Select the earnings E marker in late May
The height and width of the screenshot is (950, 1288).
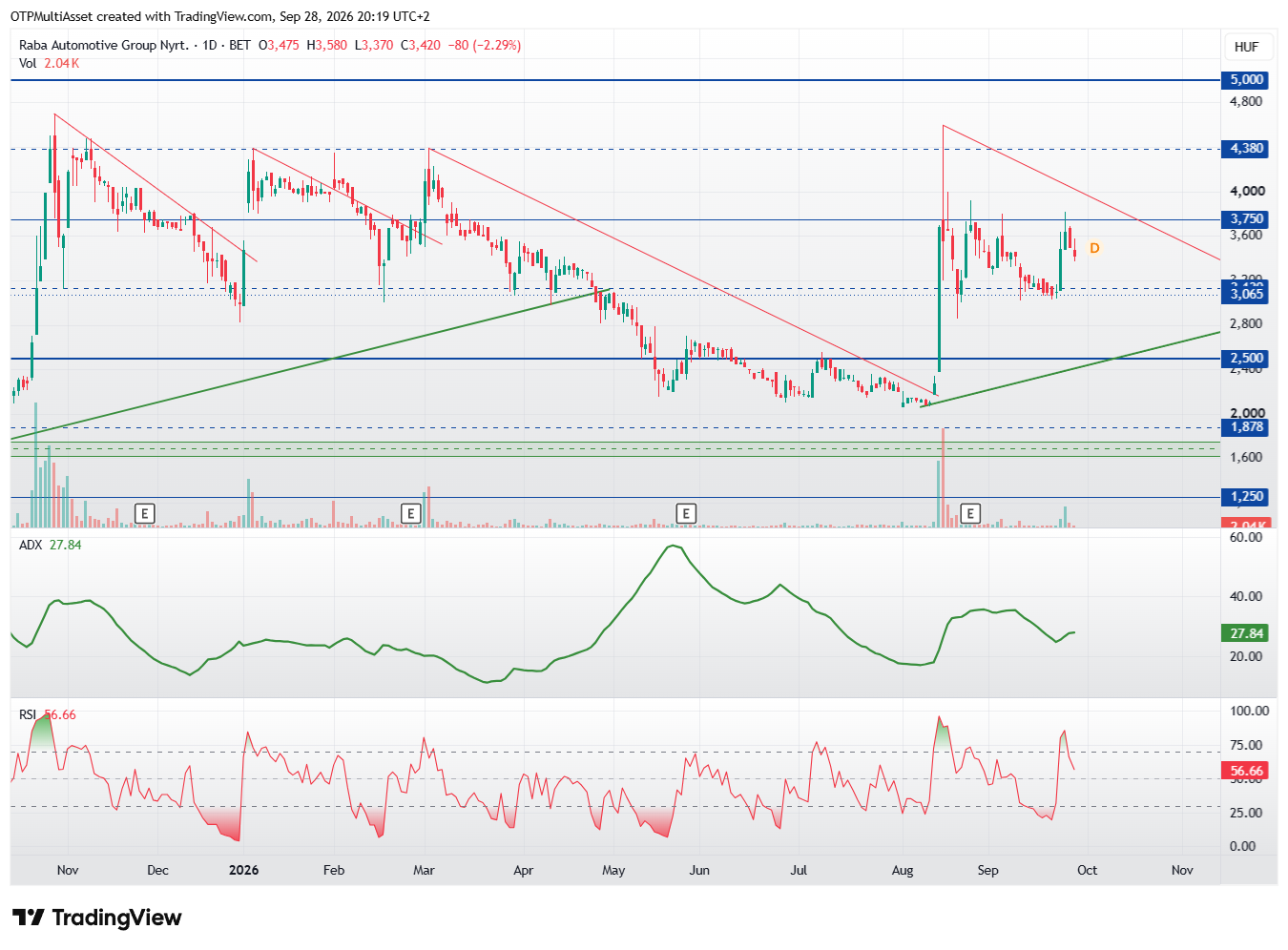pyautogui.click(x=685, y=514)
